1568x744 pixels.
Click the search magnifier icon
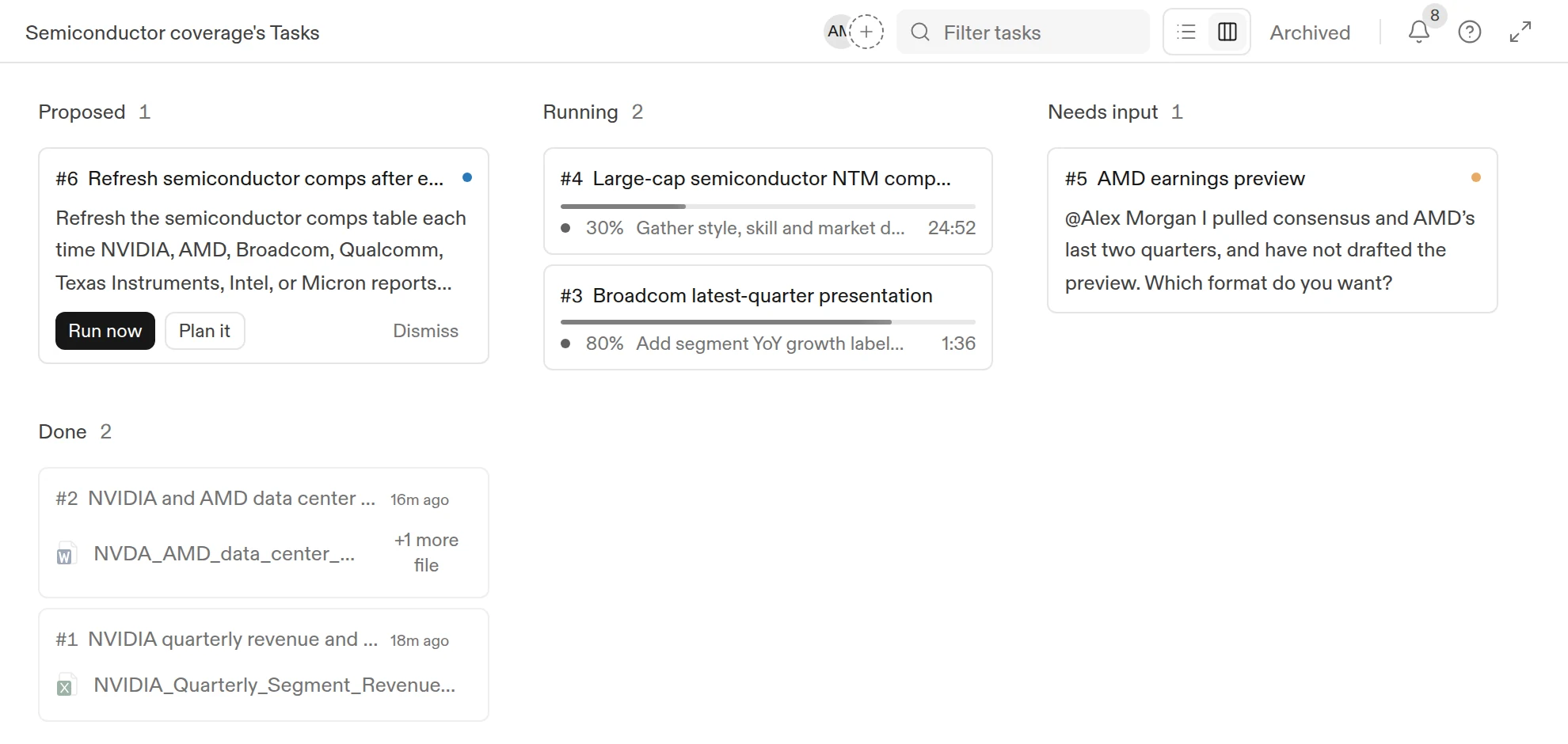(x=920, y=32)
